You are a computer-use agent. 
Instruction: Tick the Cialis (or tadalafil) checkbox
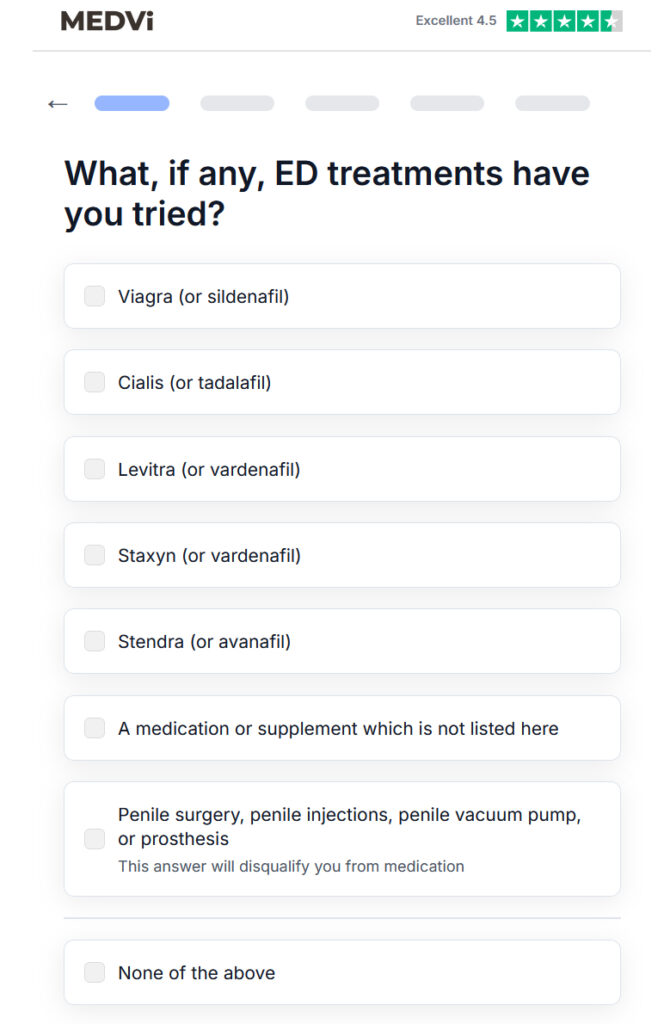coord(95,382)
